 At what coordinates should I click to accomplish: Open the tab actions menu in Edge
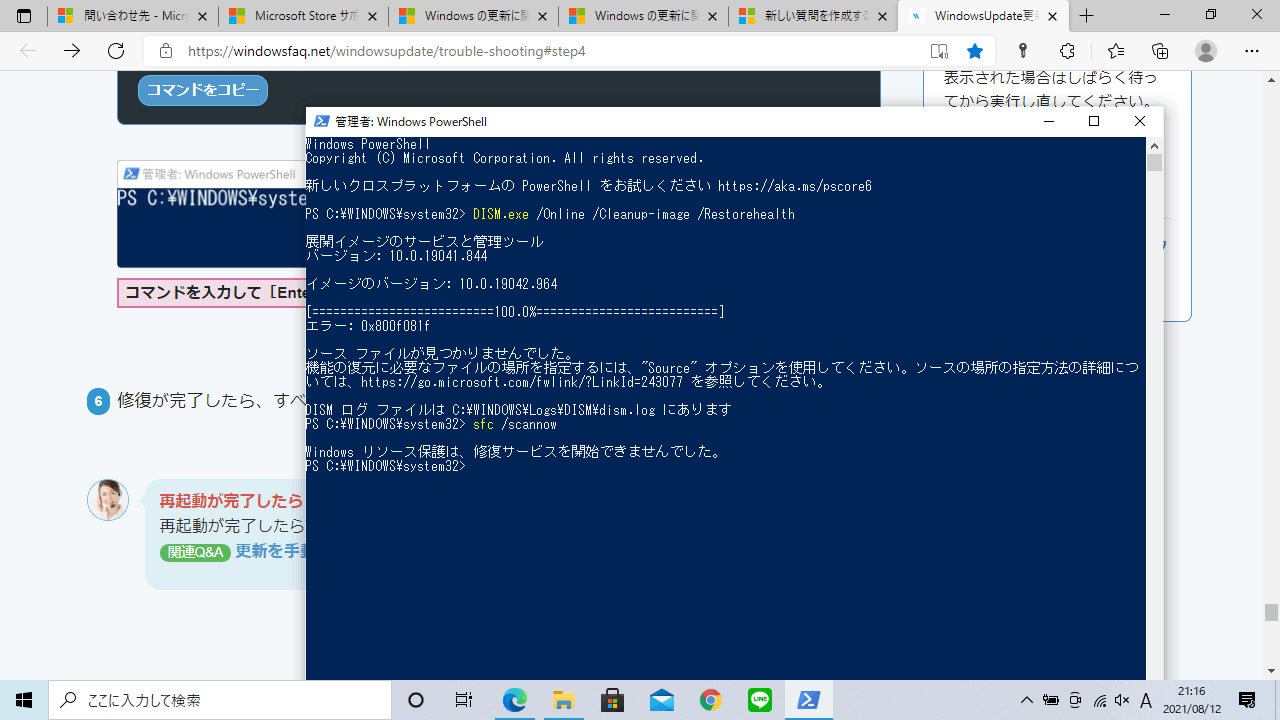[22, 16]
